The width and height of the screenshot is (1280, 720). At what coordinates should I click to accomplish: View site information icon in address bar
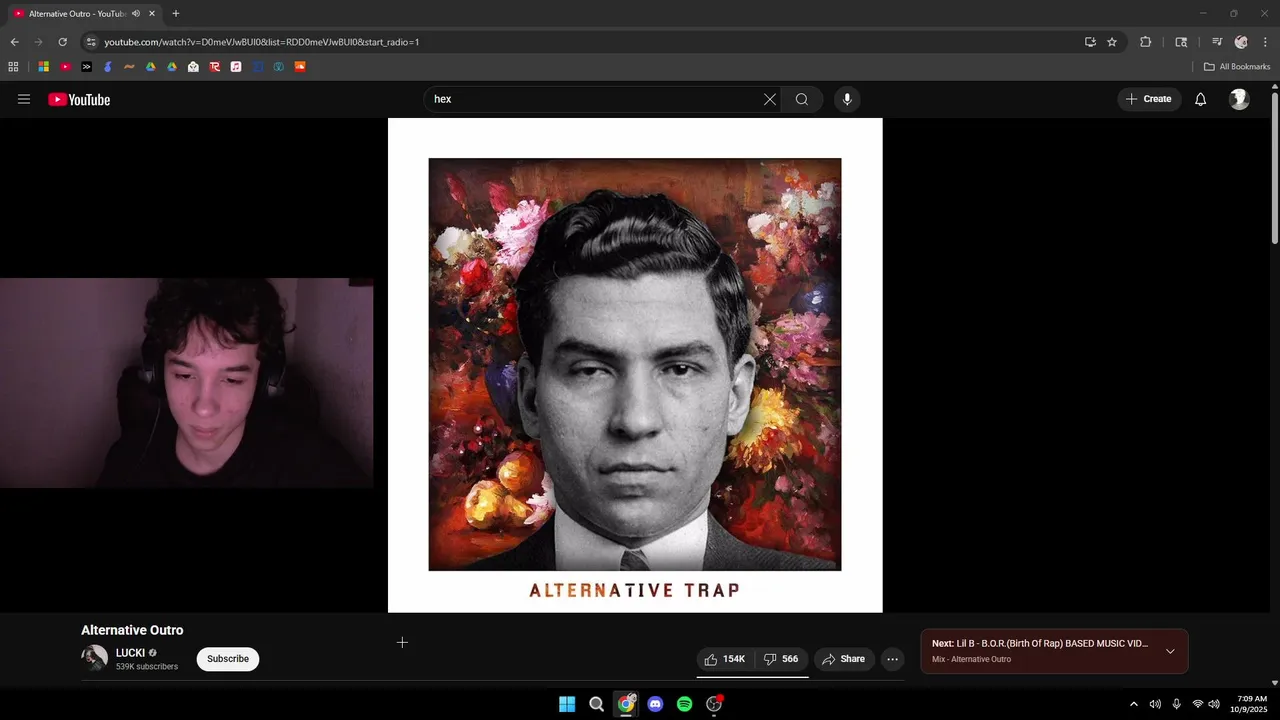[91, 42]
